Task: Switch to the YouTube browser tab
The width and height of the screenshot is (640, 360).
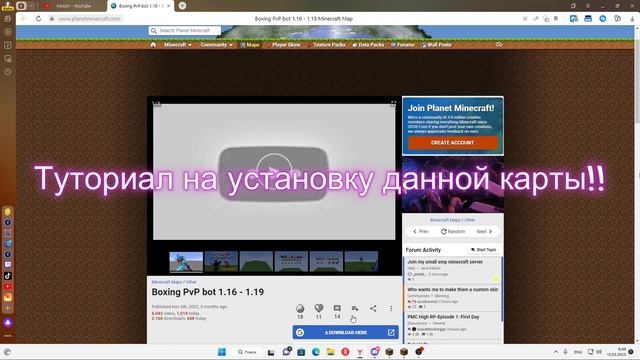Action: click(69, 6)
